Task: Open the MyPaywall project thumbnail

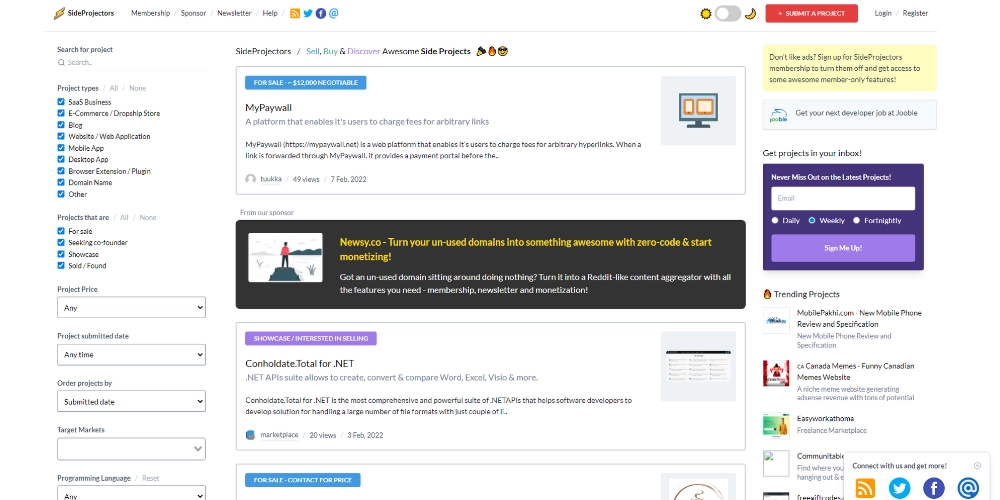Action: [698, 111]
